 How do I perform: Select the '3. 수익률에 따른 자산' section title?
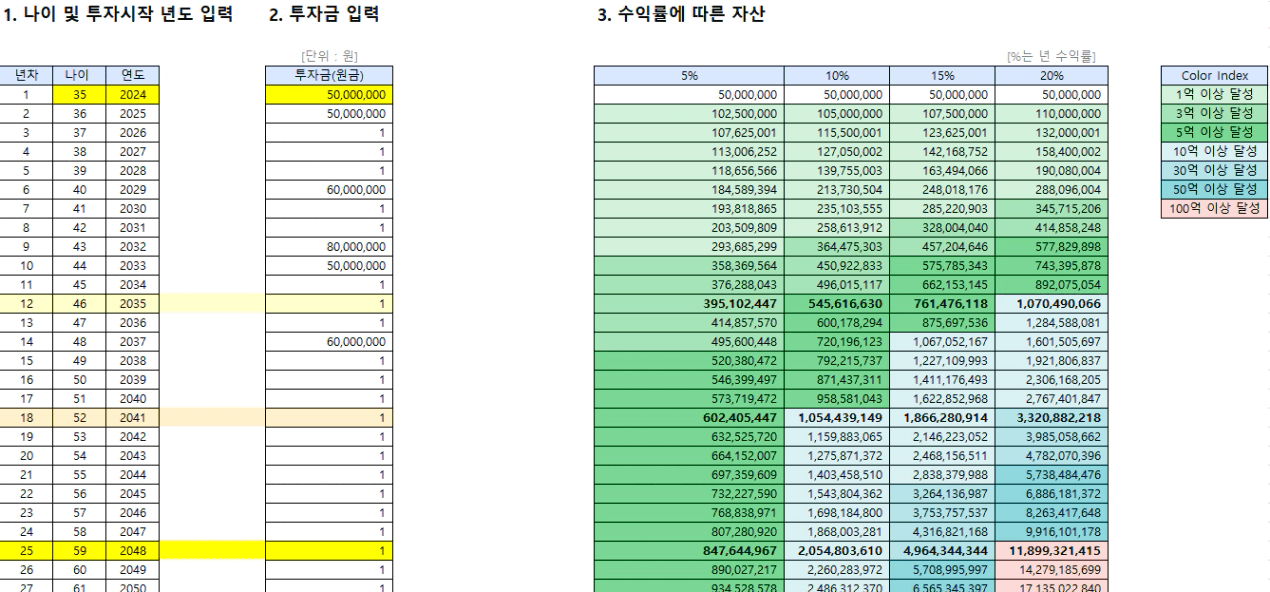[x=681, y=15]
